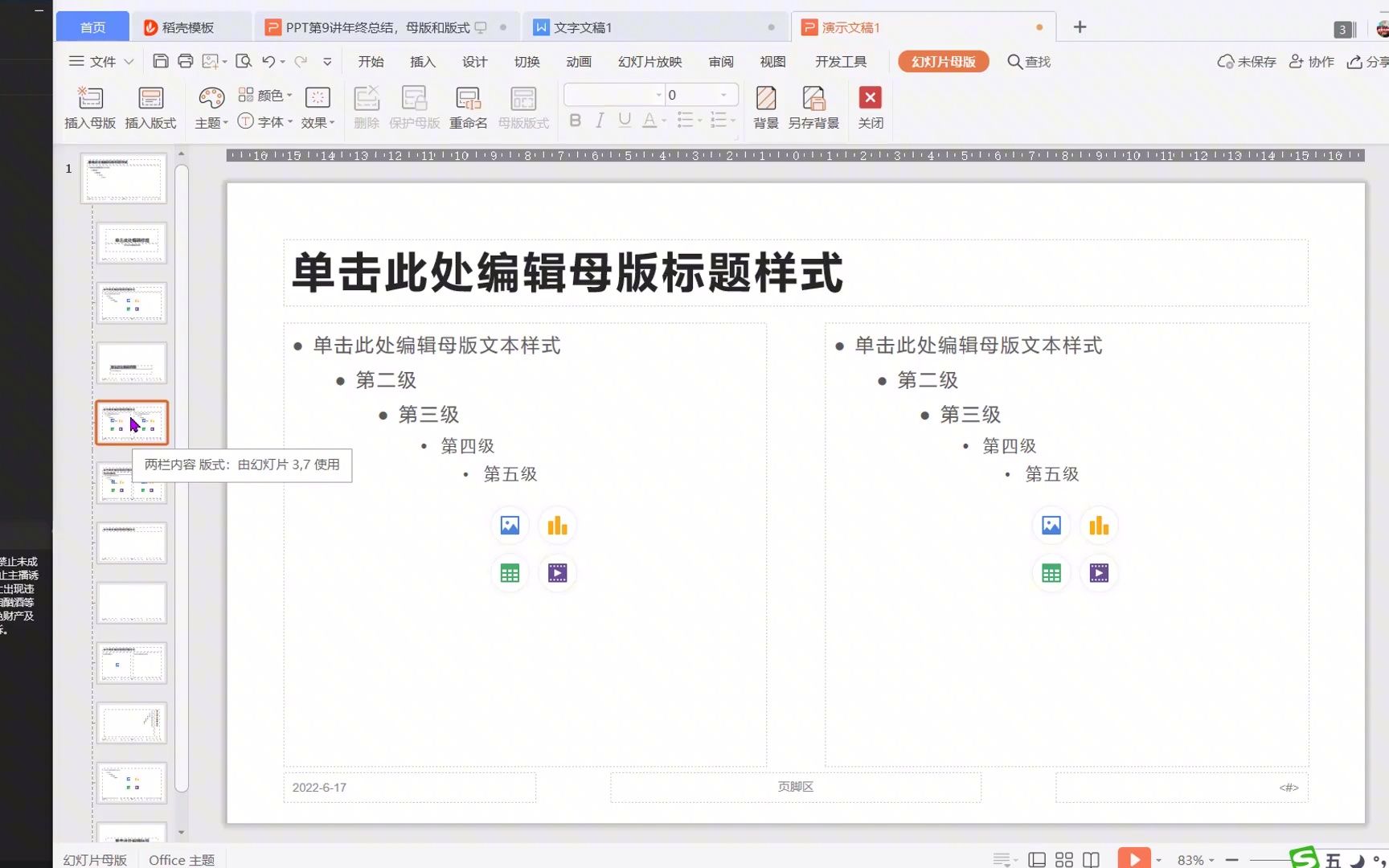Open the Color (颜色) dropdown
The image size is (1389, 868).
point(265,95)
